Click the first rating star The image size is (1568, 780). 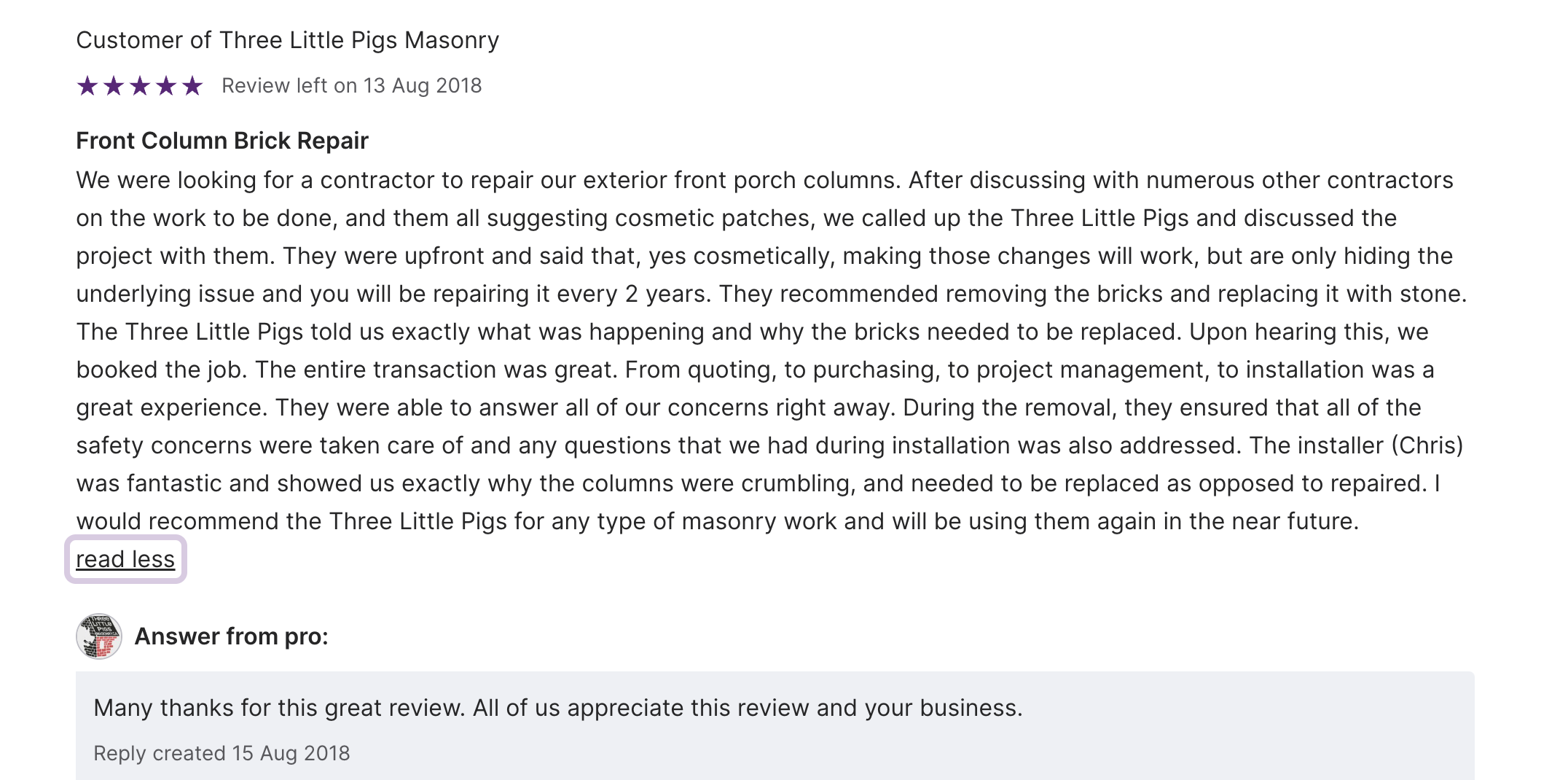click(87, 86)
